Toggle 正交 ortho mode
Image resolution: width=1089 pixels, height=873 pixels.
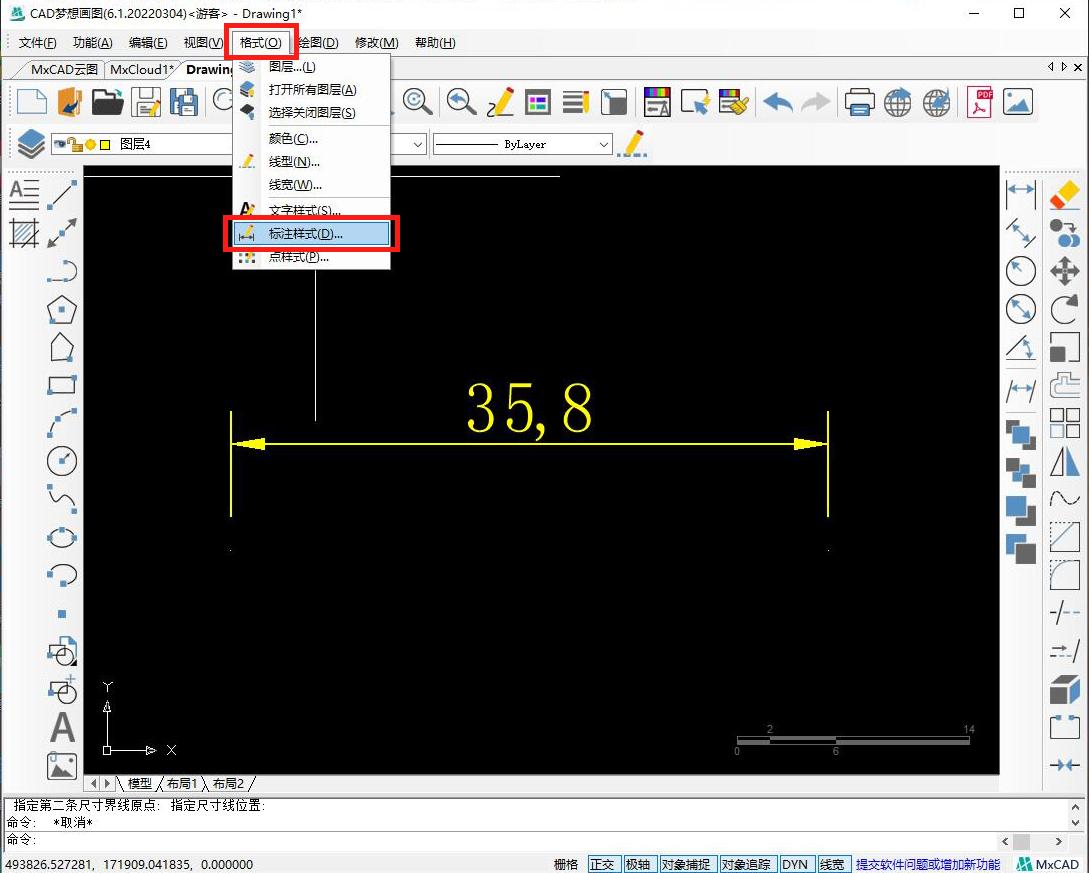(602, 864)
